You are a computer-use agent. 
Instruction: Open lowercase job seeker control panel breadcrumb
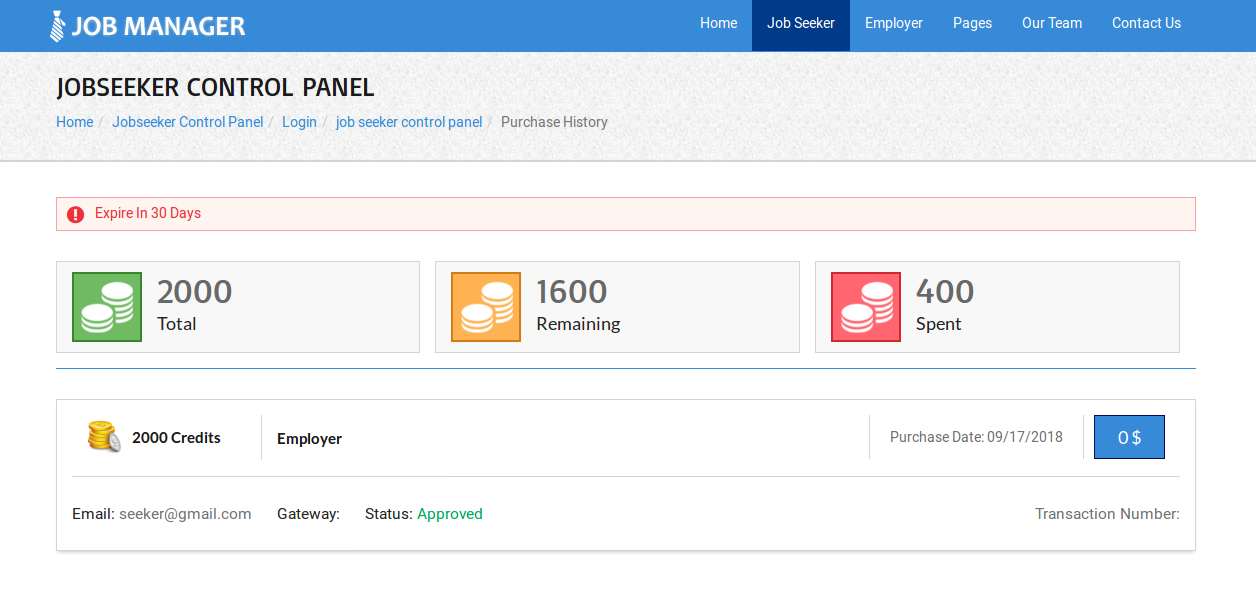coord(409,122)
